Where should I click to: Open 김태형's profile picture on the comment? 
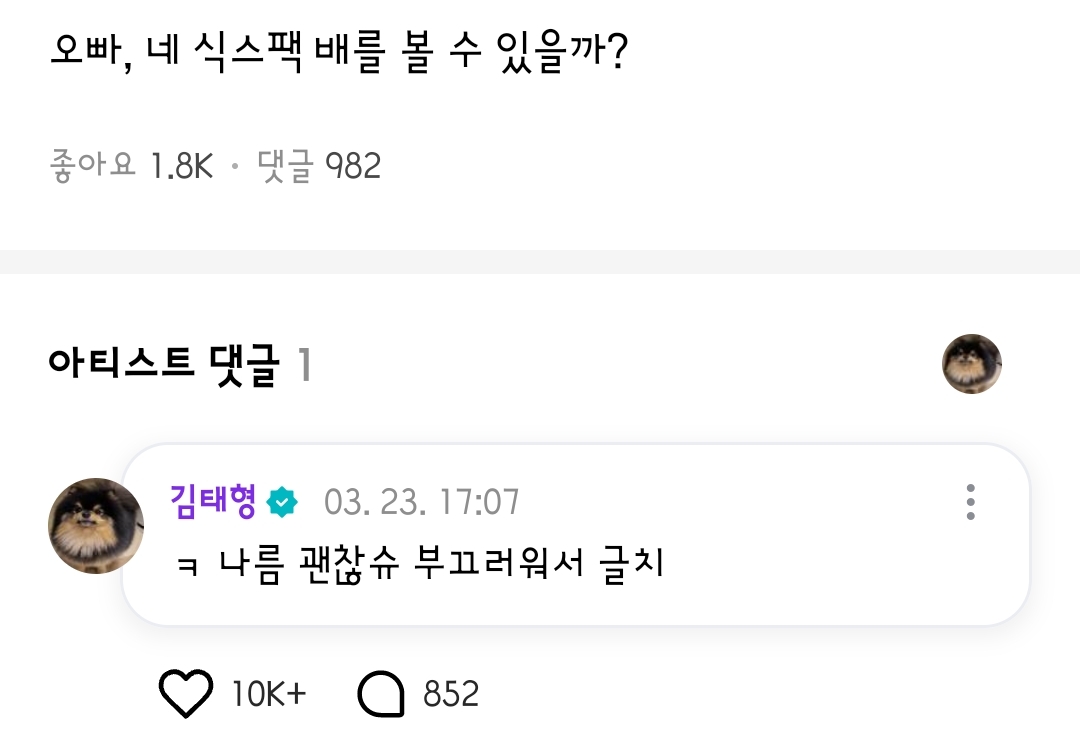(x=96, y=526)
